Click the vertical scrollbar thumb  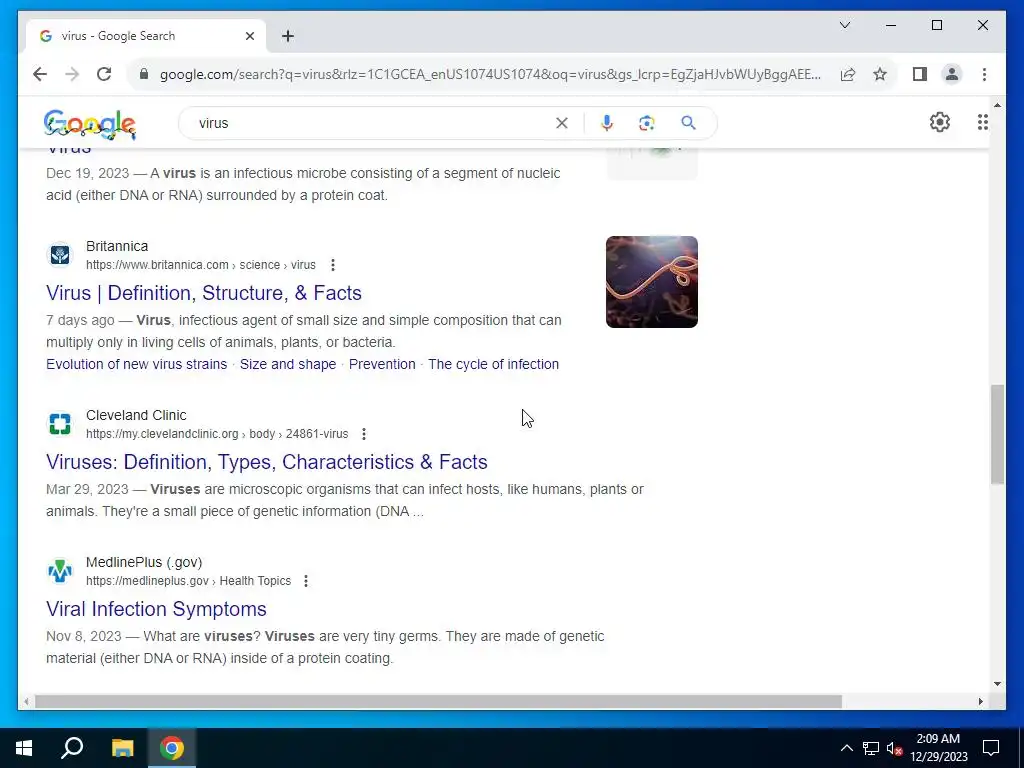point(997,434)
